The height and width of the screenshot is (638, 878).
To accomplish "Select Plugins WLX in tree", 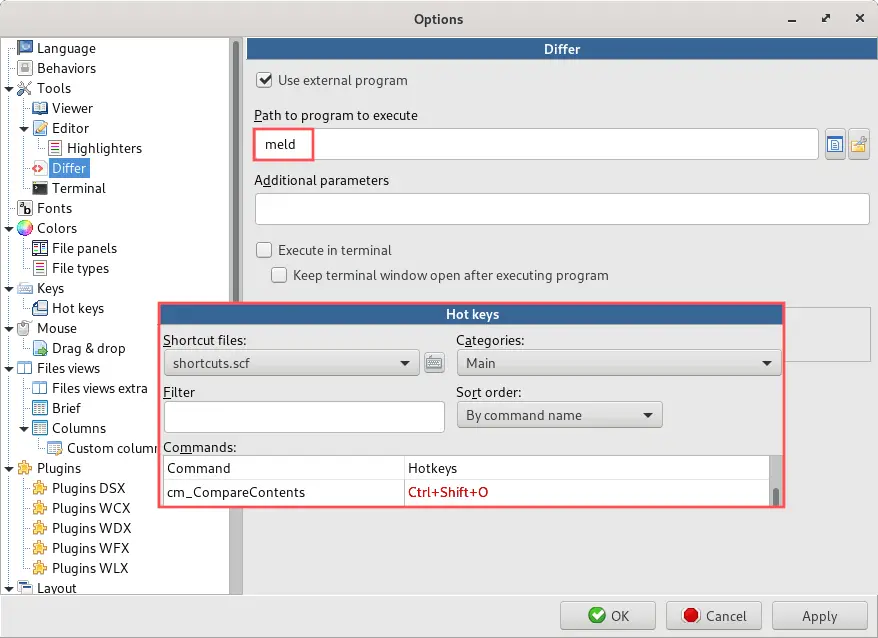I will (x=90, y=568).
